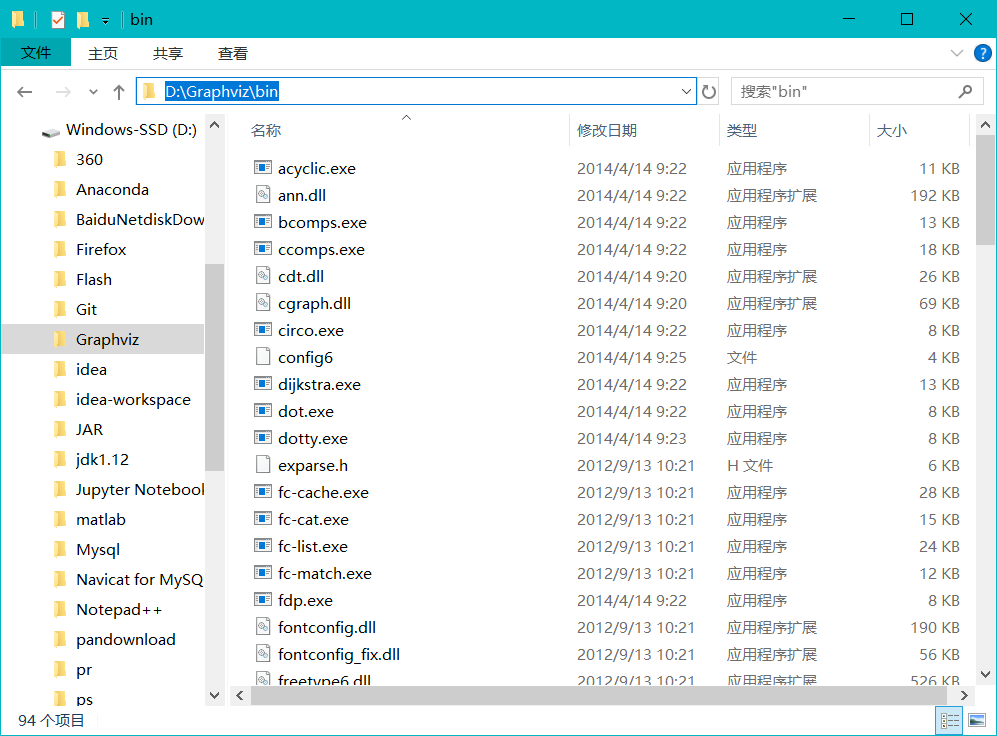
Task: Select the fc-cat.exe file name
Action: tap(313, 519)
